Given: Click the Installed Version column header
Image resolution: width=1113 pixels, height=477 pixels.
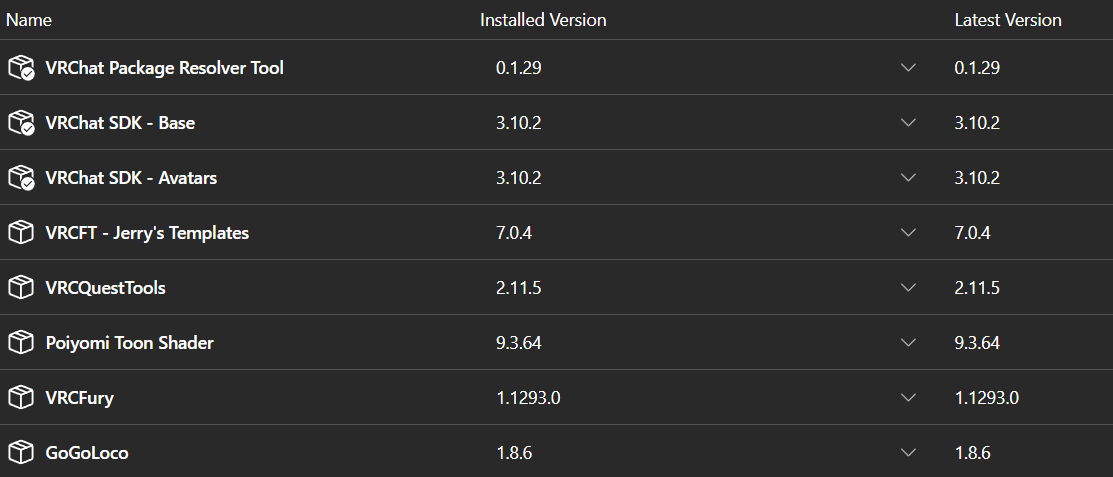Looking at the screenshot, I should 543,20.
